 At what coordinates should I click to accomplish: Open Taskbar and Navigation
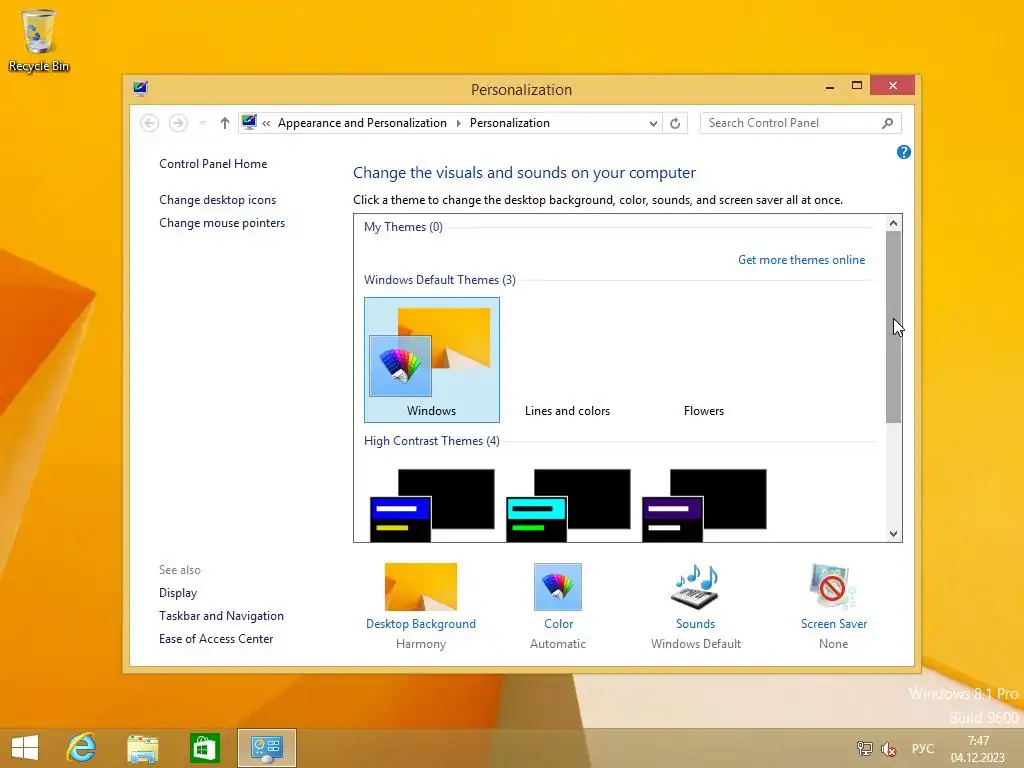click(x=221, y=616)
